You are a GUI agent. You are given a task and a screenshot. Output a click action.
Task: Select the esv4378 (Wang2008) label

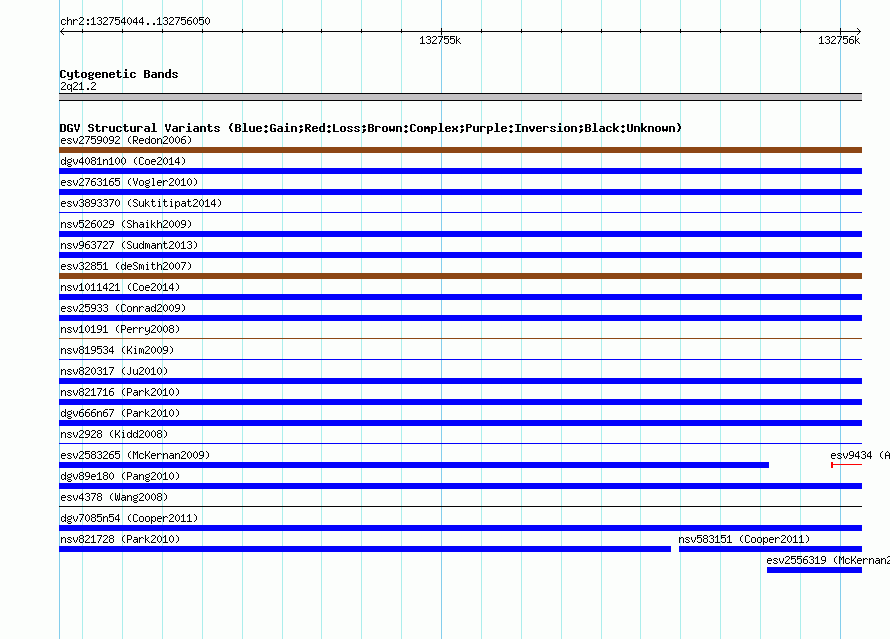114,497
